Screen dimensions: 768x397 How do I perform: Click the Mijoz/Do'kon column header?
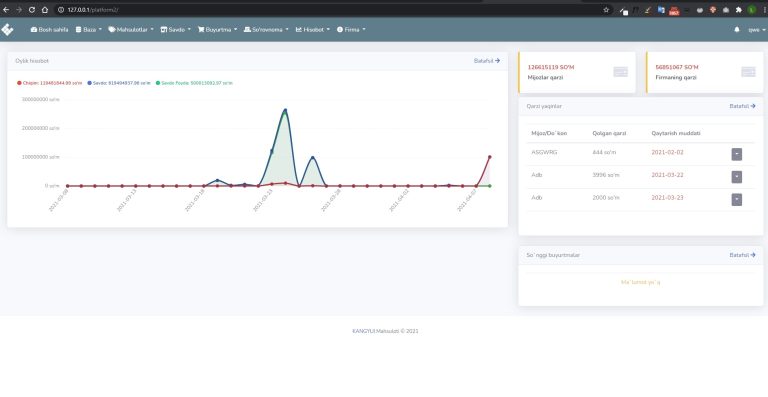click(549, 133)
